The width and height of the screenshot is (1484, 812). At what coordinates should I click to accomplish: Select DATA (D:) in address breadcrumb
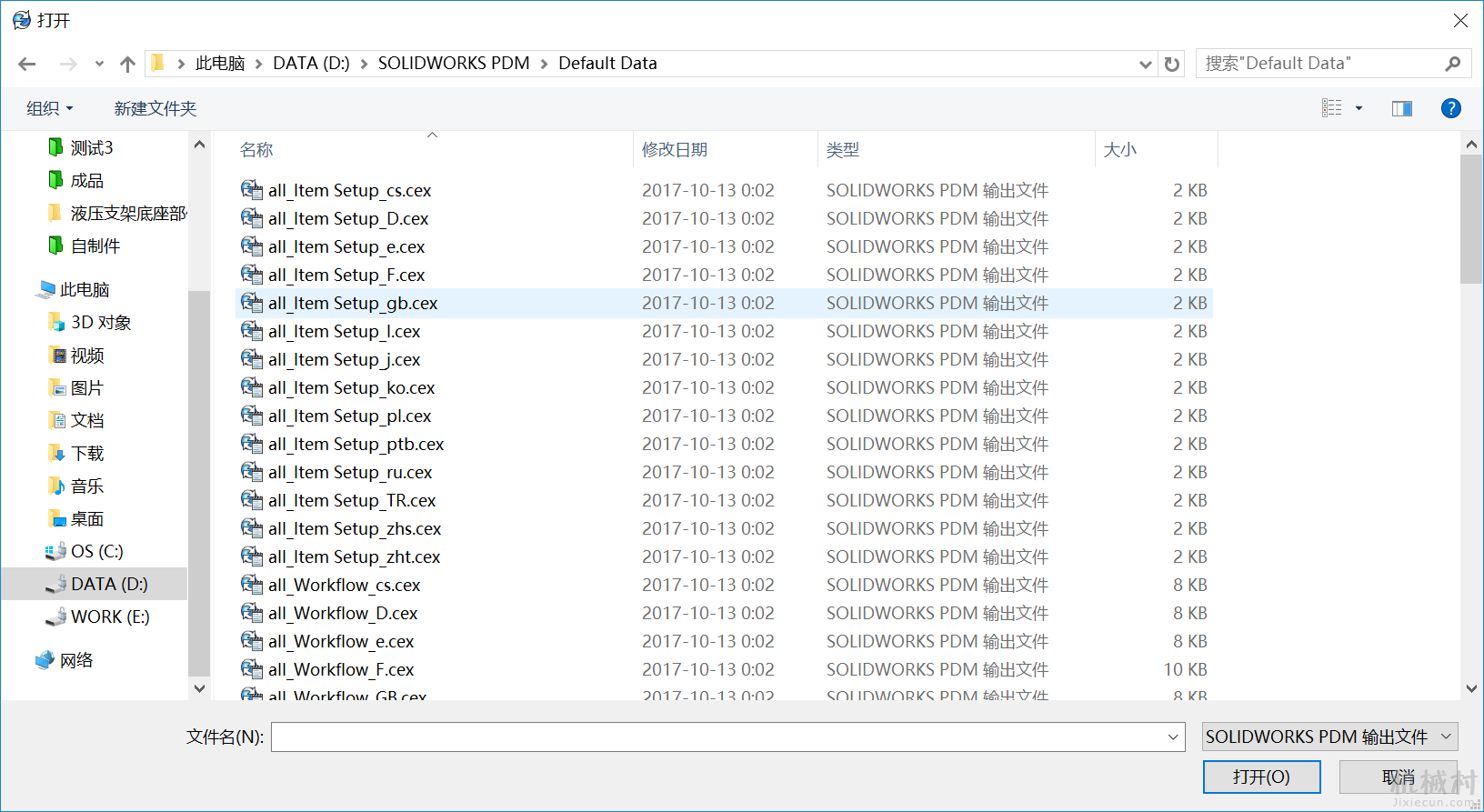click(x=311, y=64)
